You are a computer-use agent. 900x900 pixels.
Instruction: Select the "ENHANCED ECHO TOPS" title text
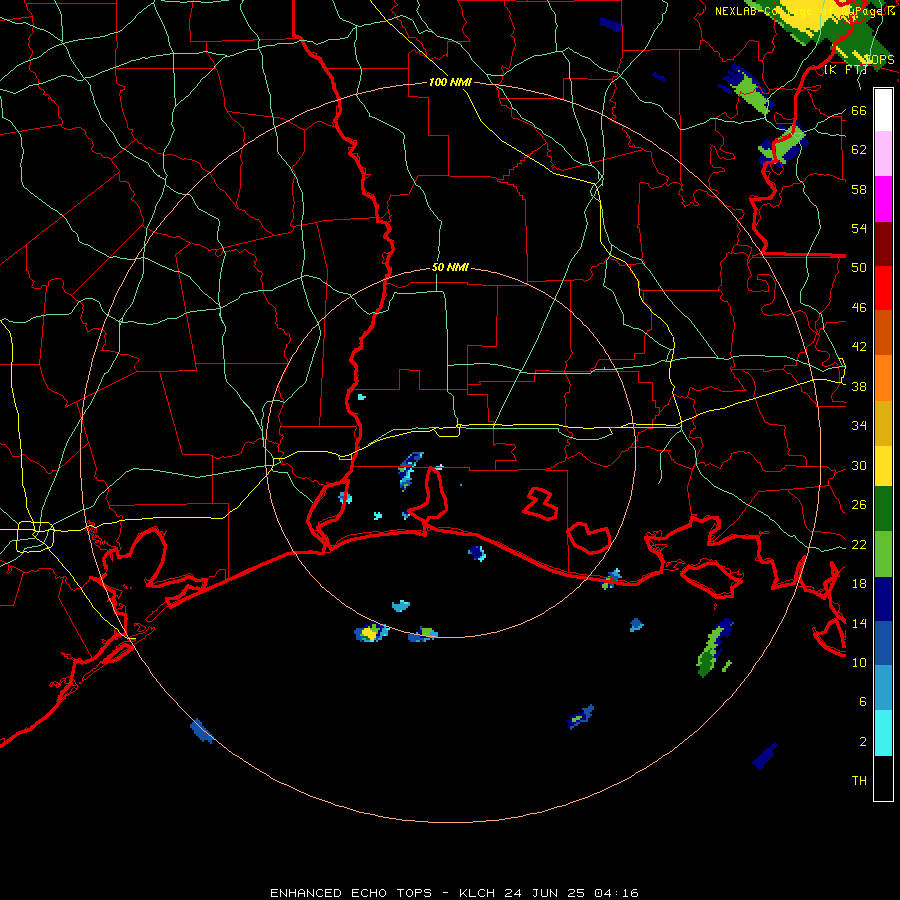351,893
